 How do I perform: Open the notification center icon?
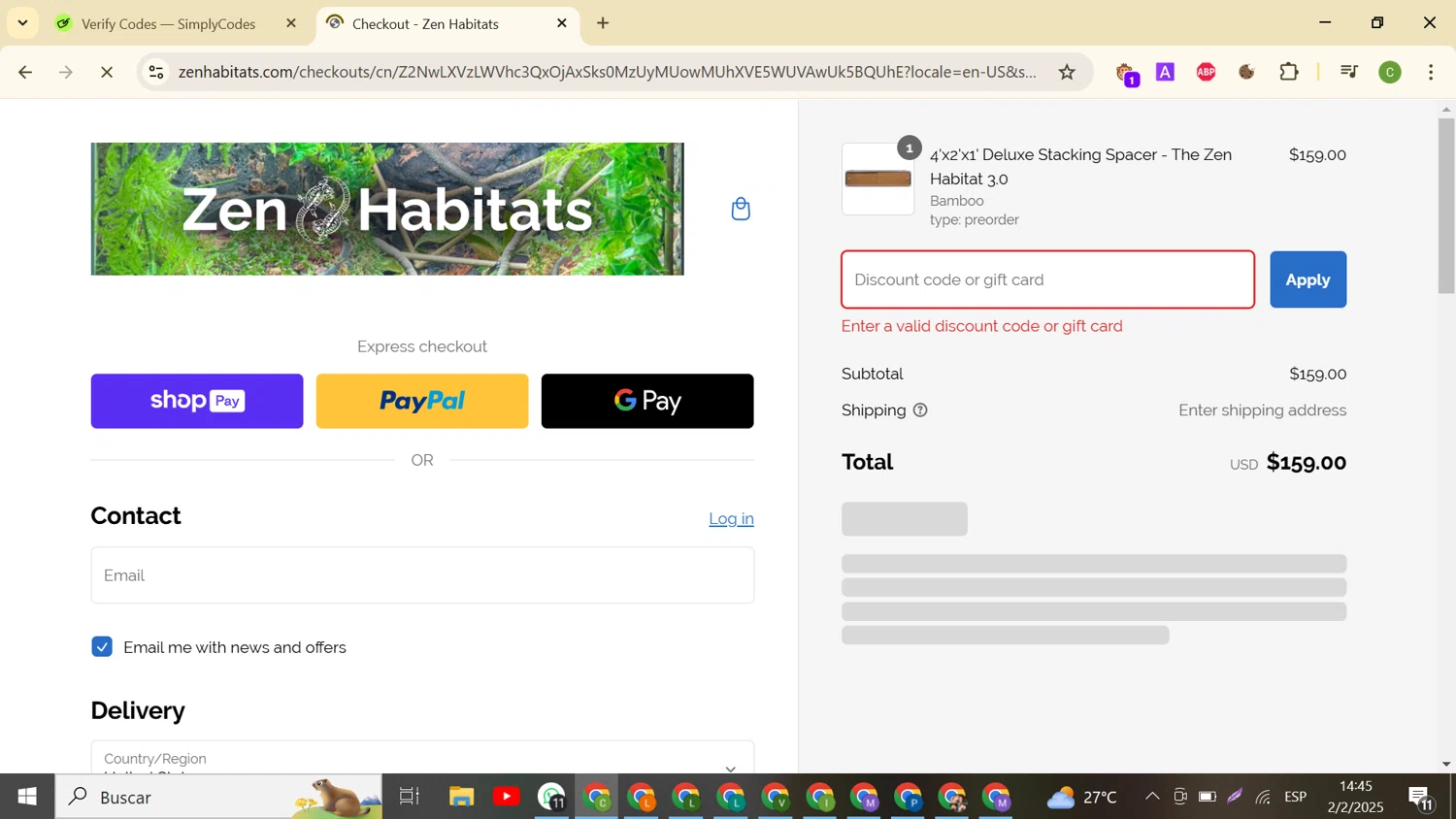pyautogui.click(x=1422, y=798)
